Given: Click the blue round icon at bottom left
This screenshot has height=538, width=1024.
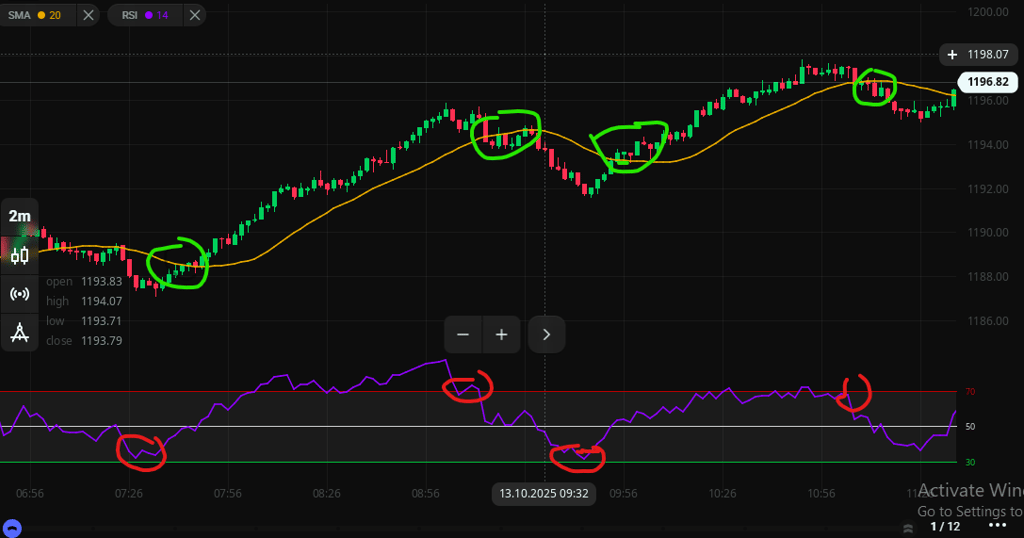Looking at the screenshot, I should coord(12,528).
